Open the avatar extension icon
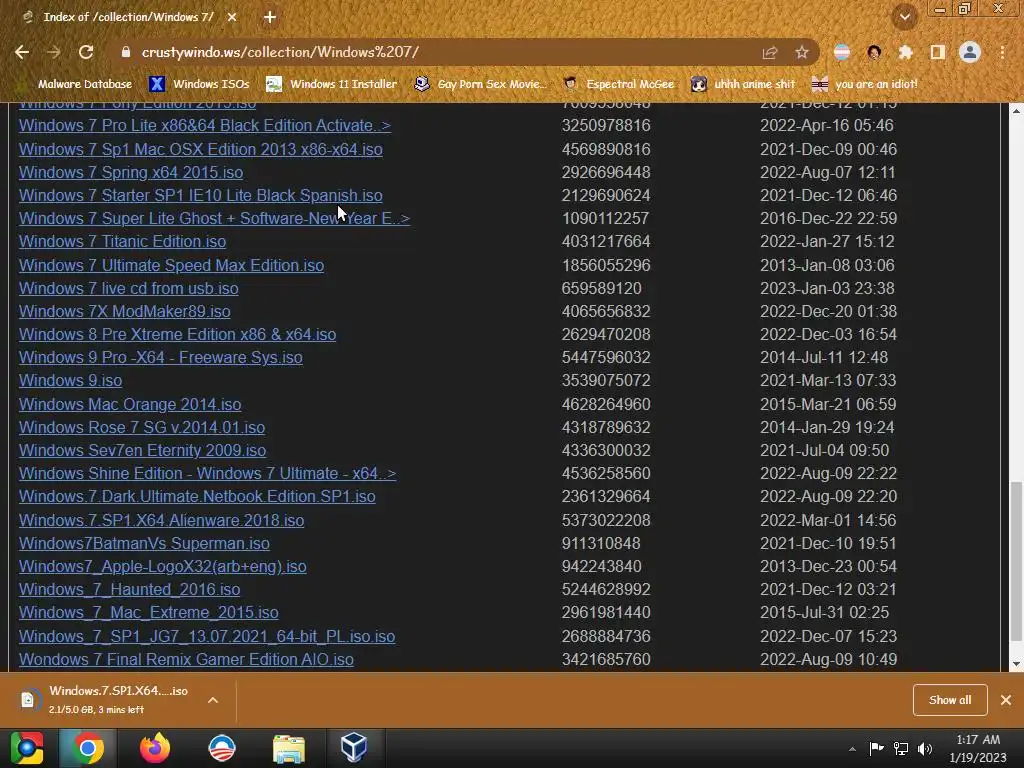This screenshot has width=1024, height=768. coord(874,52)
